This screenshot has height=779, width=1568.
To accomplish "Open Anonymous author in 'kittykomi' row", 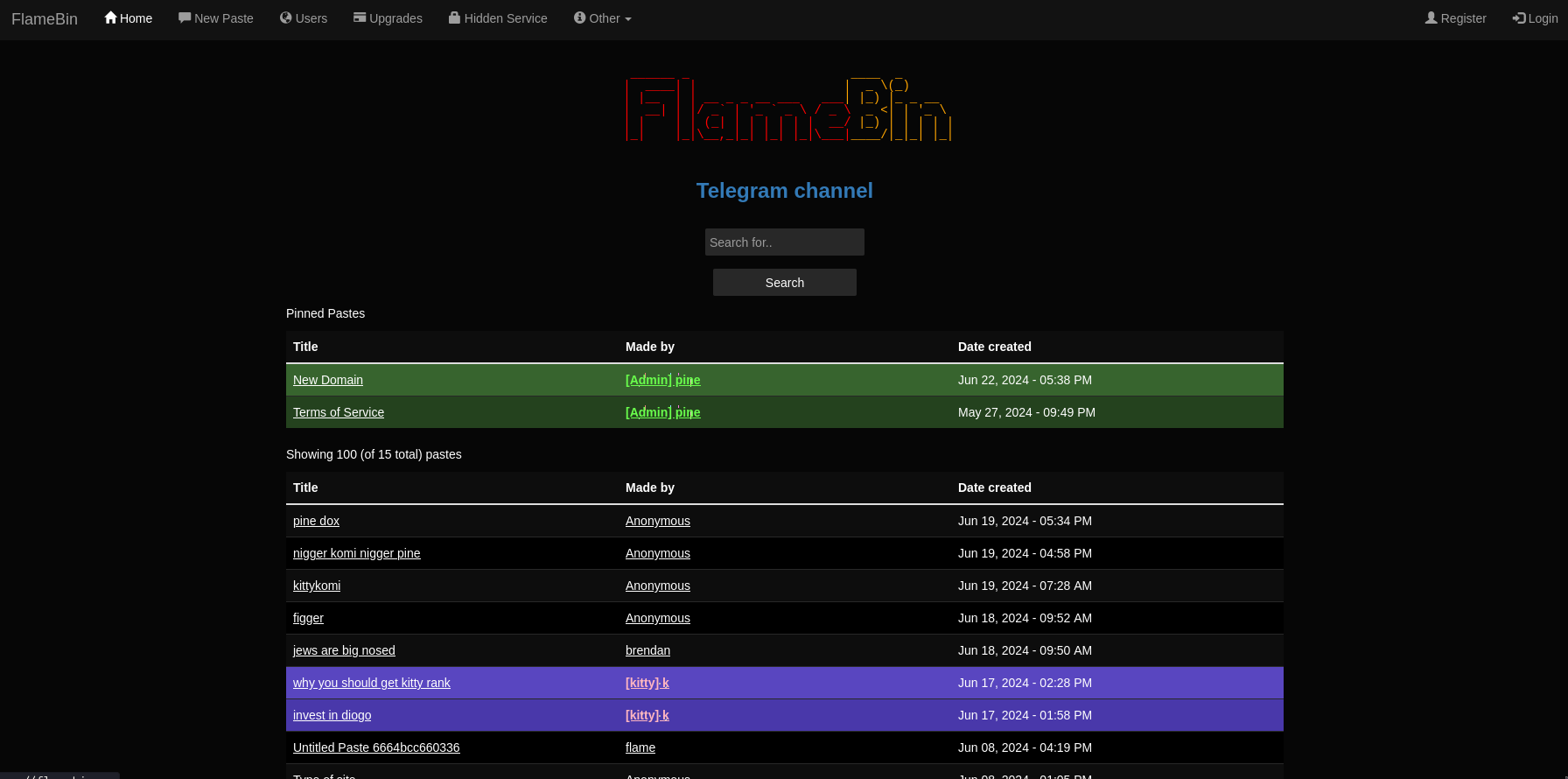I will [x=658, y=586].
